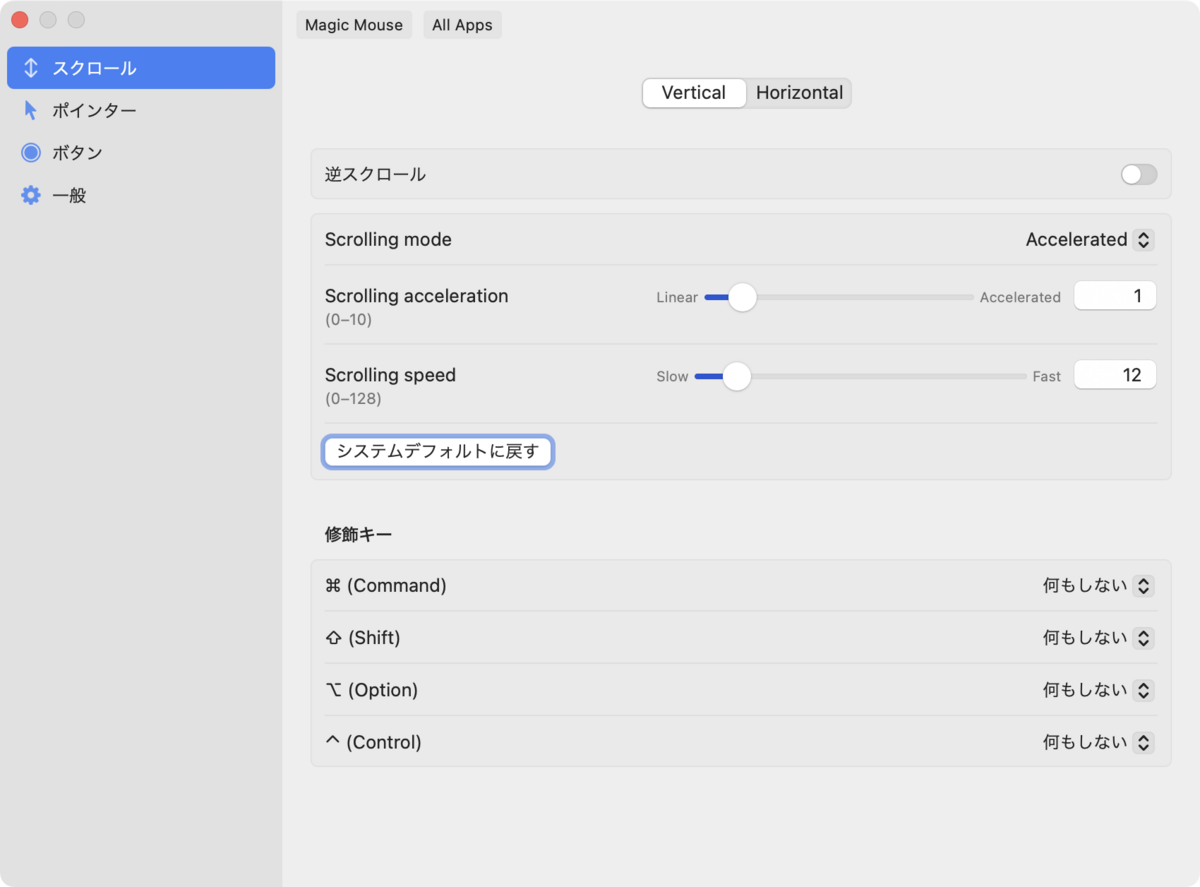Switch to the All Apps tab
The height and width of the screenshot is (887, 1200).
(x=462, y=25)
